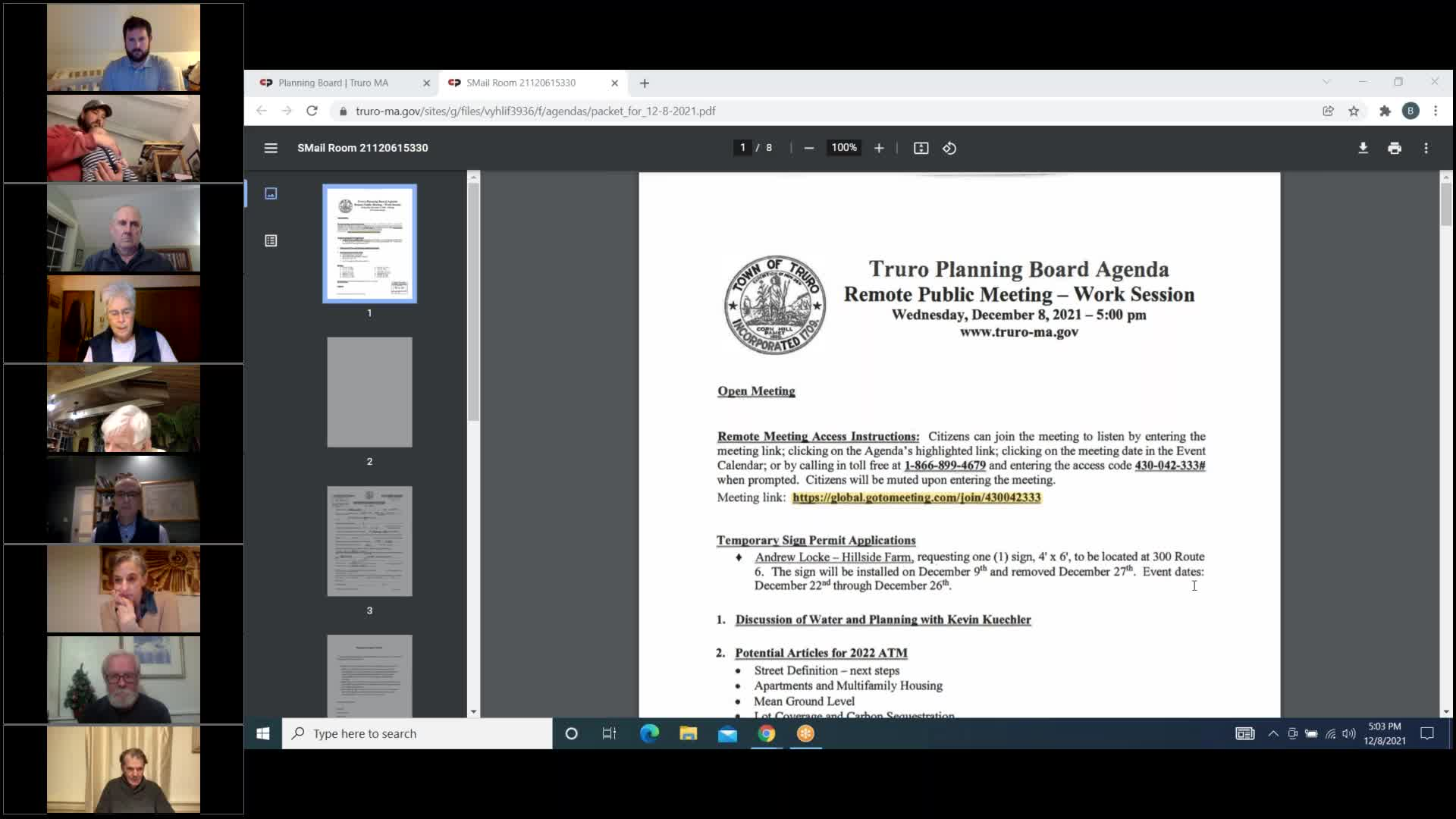Screen dimensions: 1456x819
Task: Follow the gotomeeting.com meeting link
Action: click(916, 498)
